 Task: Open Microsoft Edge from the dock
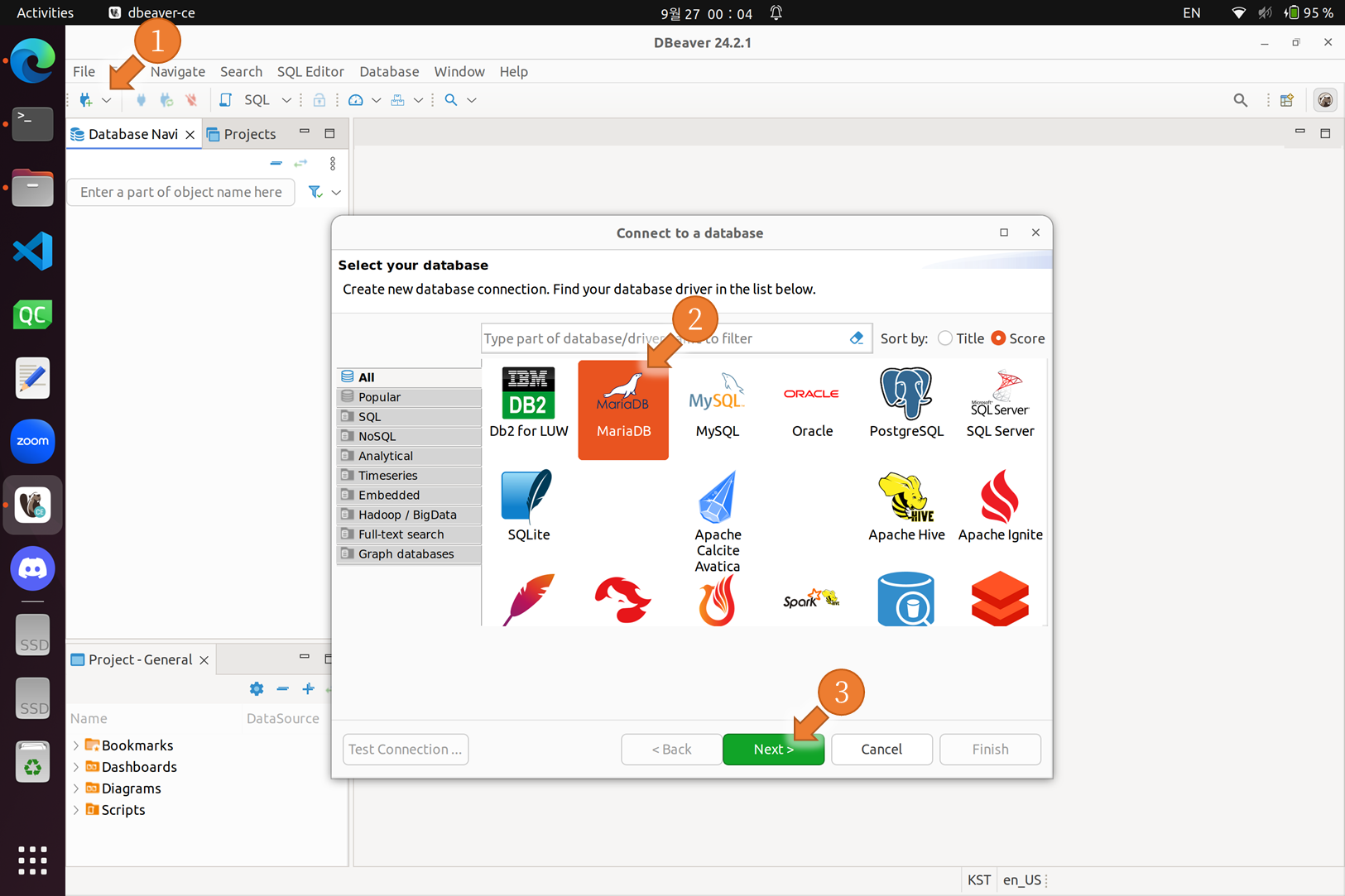32,60
